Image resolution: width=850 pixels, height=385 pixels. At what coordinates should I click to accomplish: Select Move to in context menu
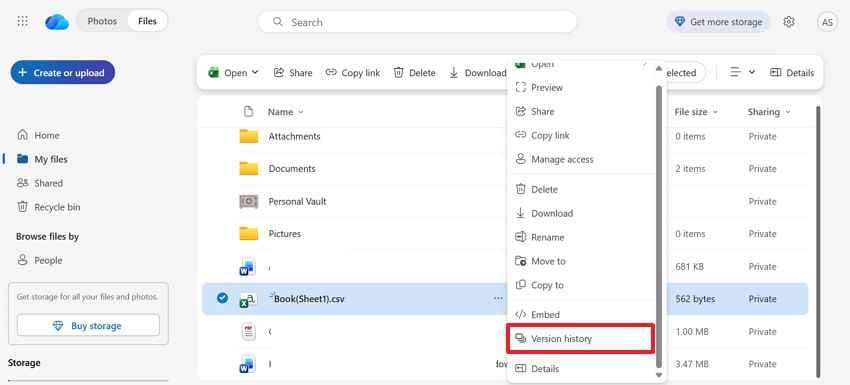(x=581, y=261)
